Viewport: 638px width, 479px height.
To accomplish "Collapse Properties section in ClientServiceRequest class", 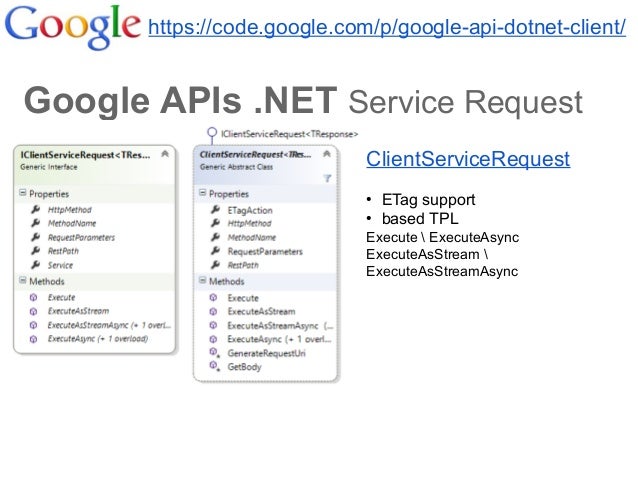I will point(203,193).
